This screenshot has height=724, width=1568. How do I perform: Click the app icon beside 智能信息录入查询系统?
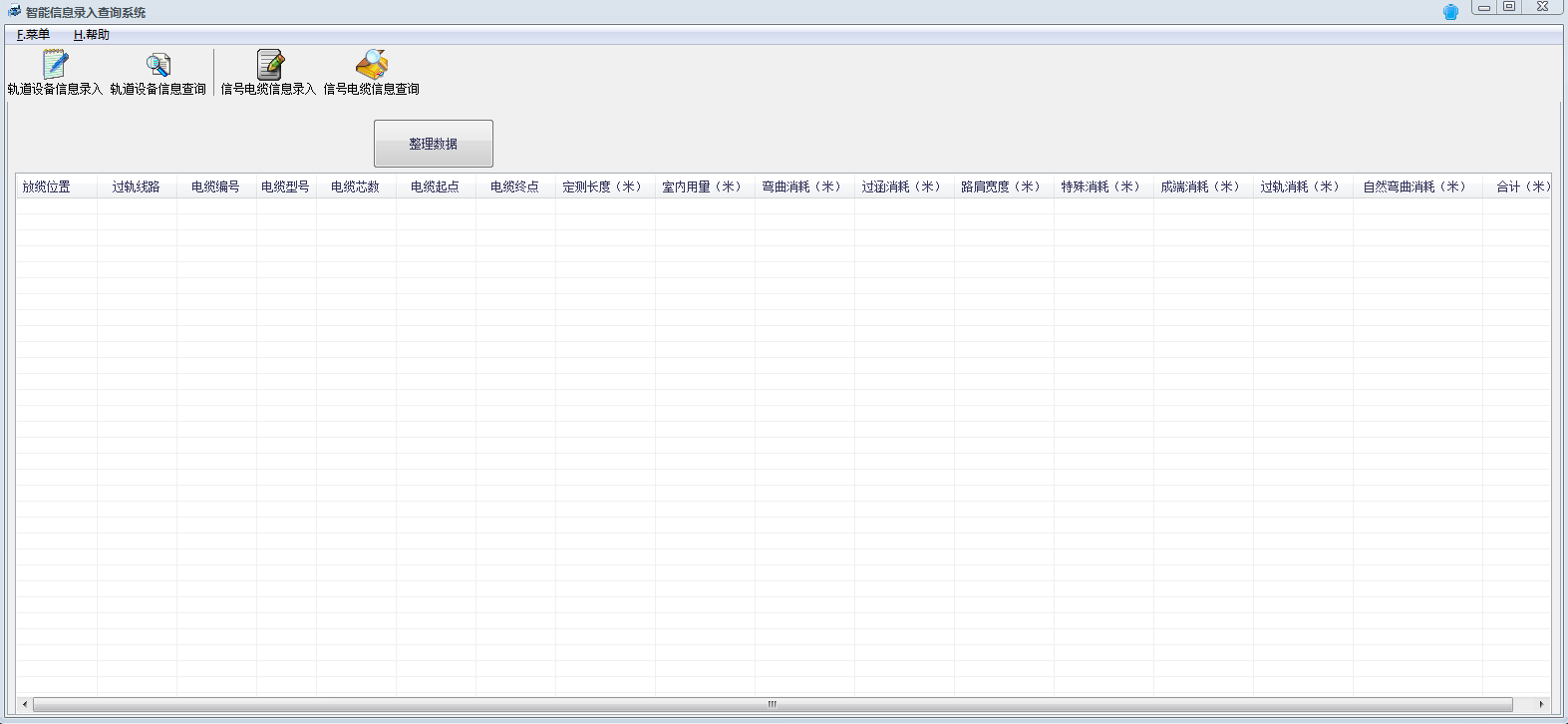point(14,12)
